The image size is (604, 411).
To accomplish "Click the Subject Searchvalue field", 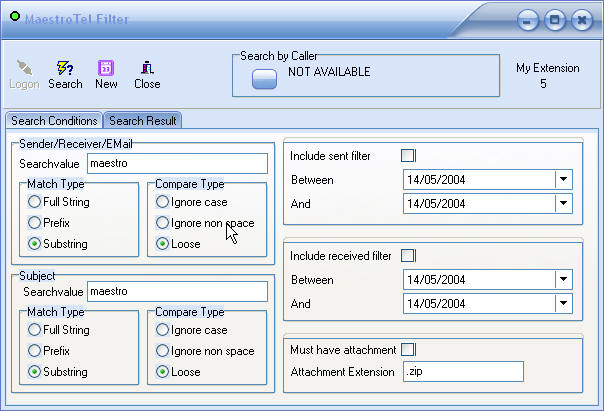I will 177,291.
